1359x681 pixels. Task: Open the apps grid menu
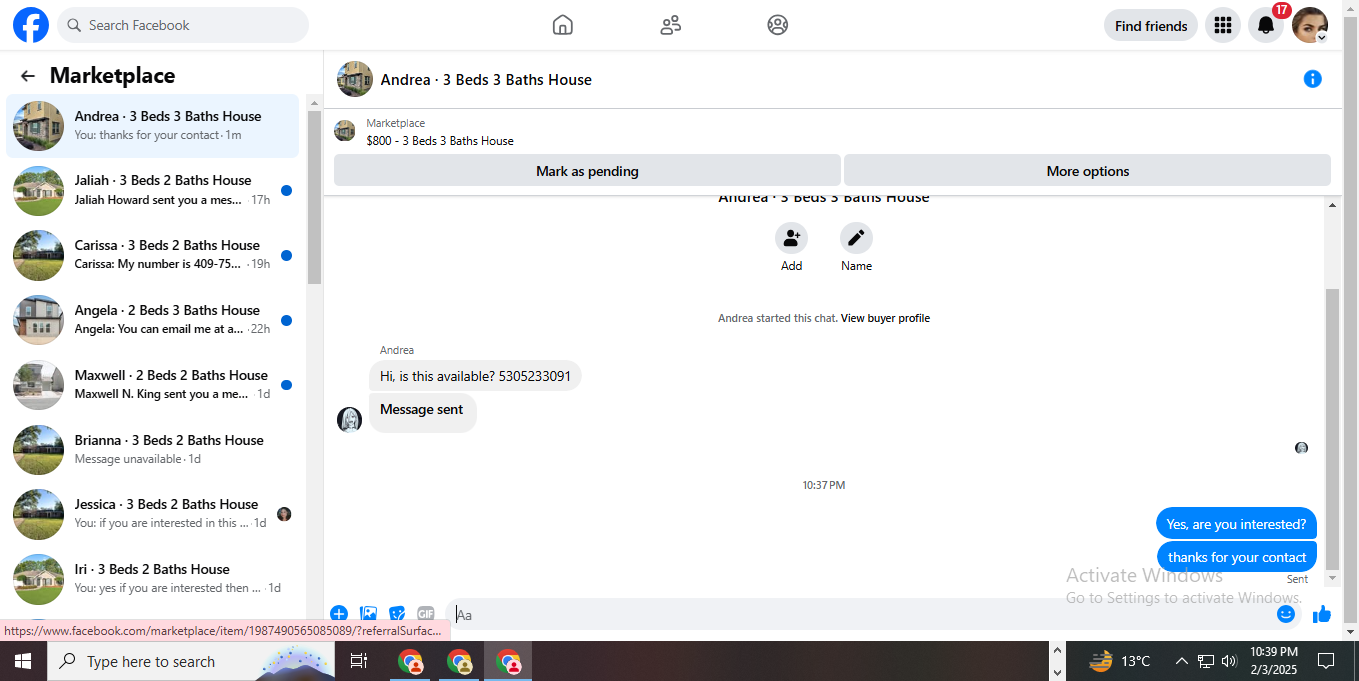click(x=1222, y=26)
